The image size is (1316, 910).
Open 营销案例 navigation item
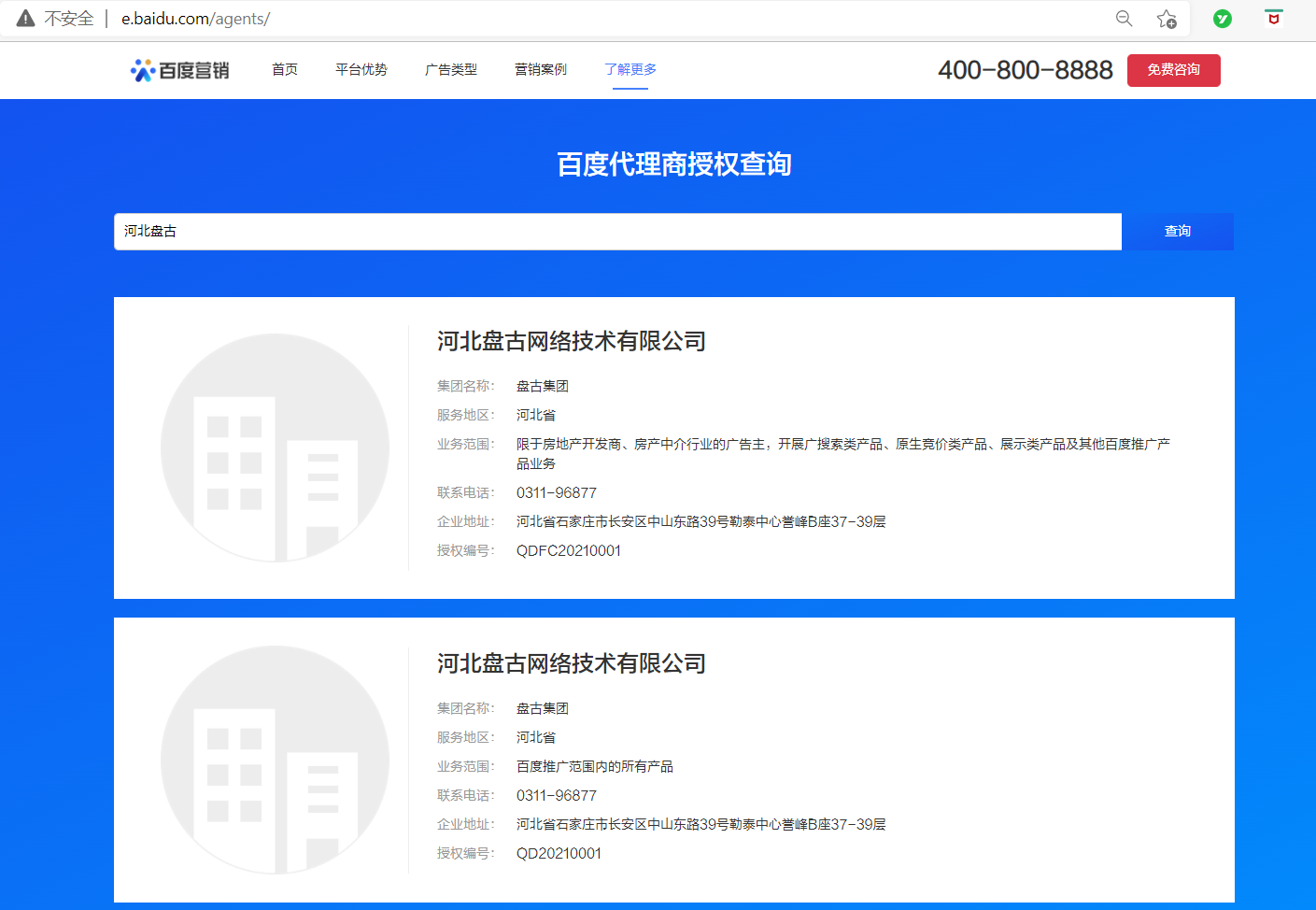coord(541,70)
